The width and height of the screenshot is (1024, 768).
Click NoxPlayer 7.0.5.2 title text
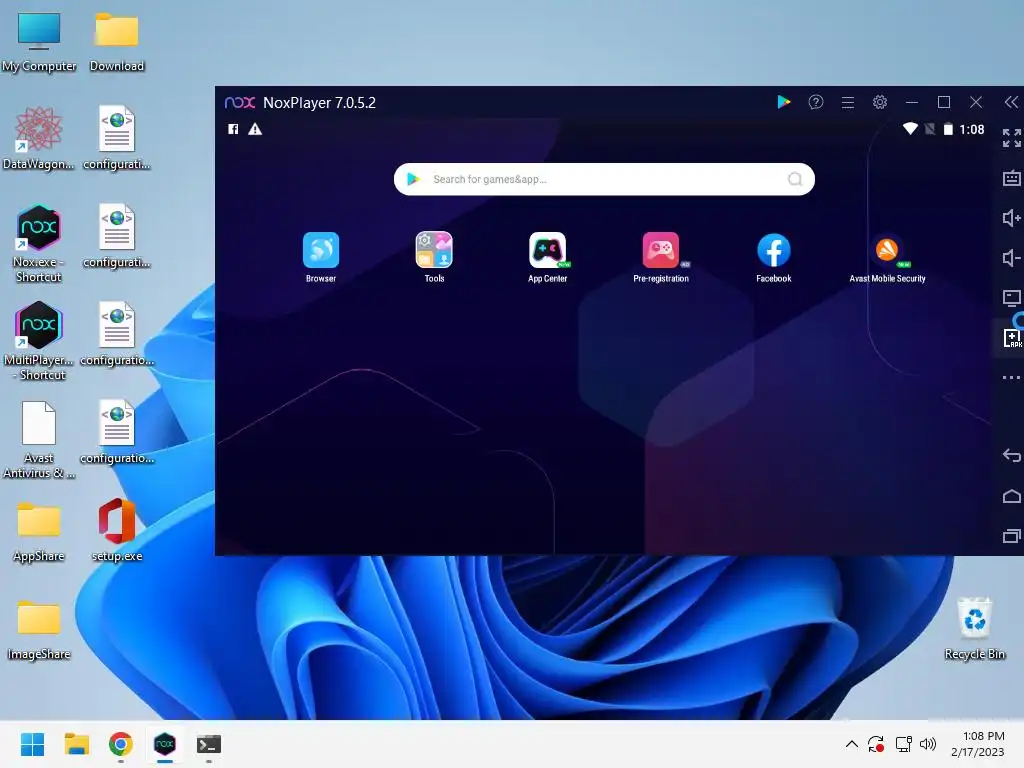click(x=319, y=103)
